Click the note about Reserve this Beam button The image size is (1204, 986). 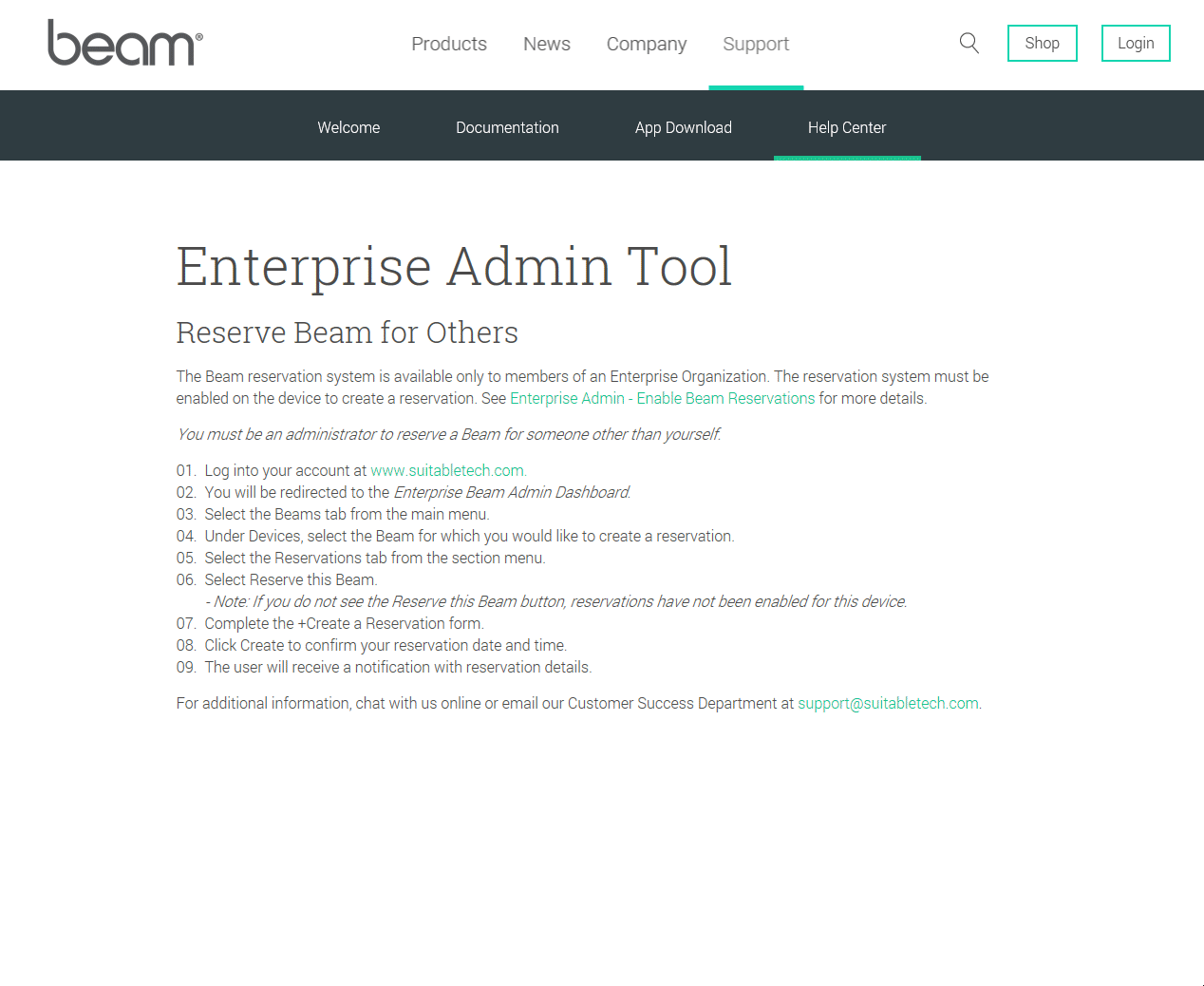click(x=556, y=601)
